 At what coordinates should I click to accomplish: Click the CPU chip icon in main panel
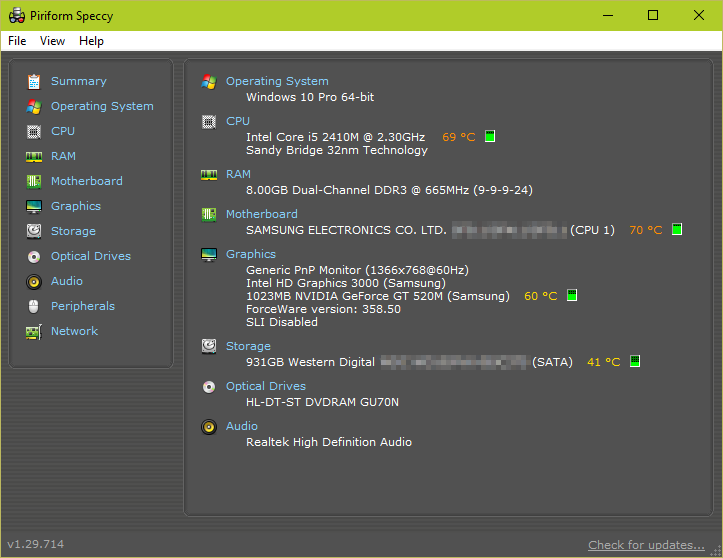click(x=209, y=122)
